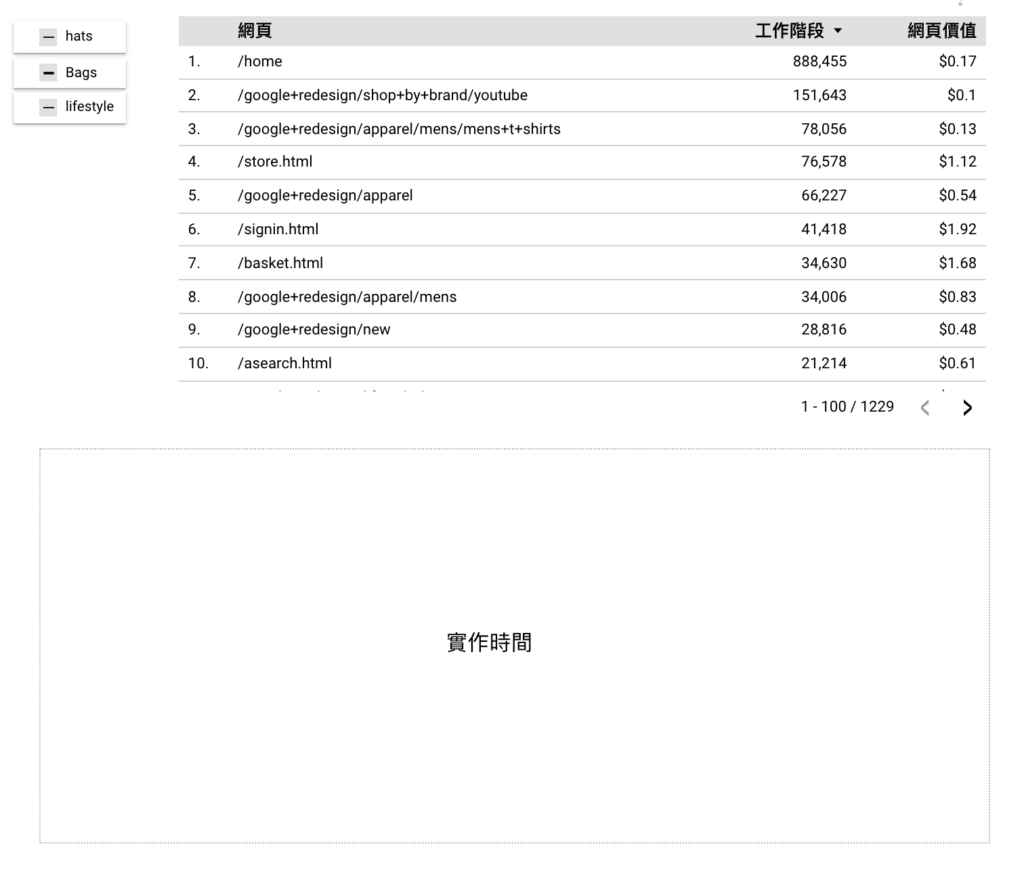Click the /store.html page entry
Screen dimensions: 1024x872
pos(275,162)
